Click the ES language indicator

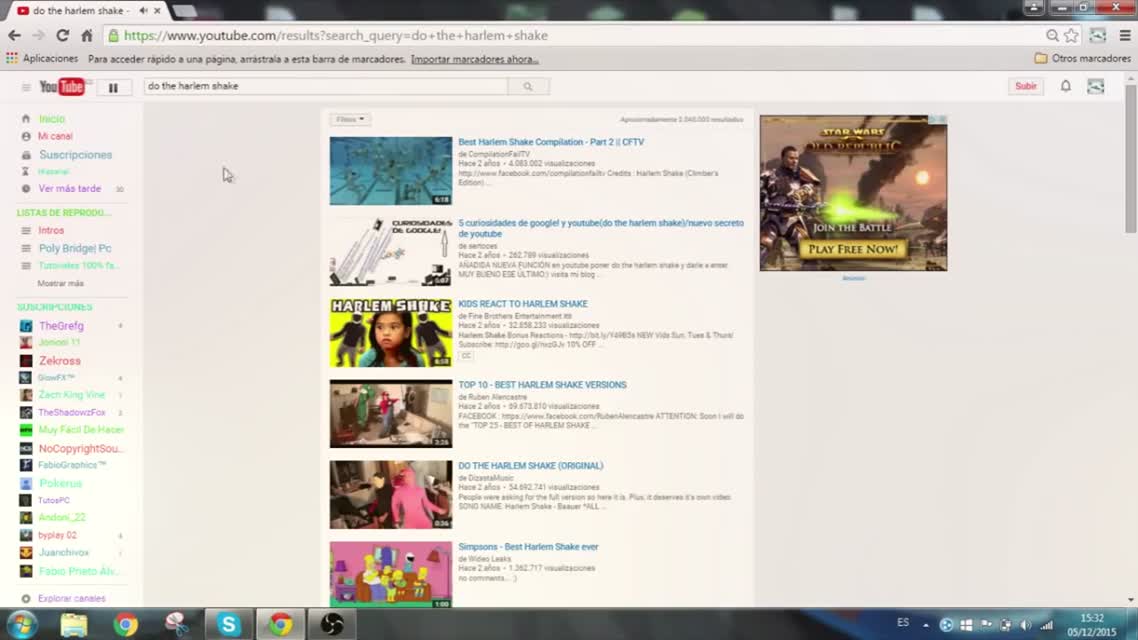903,623
